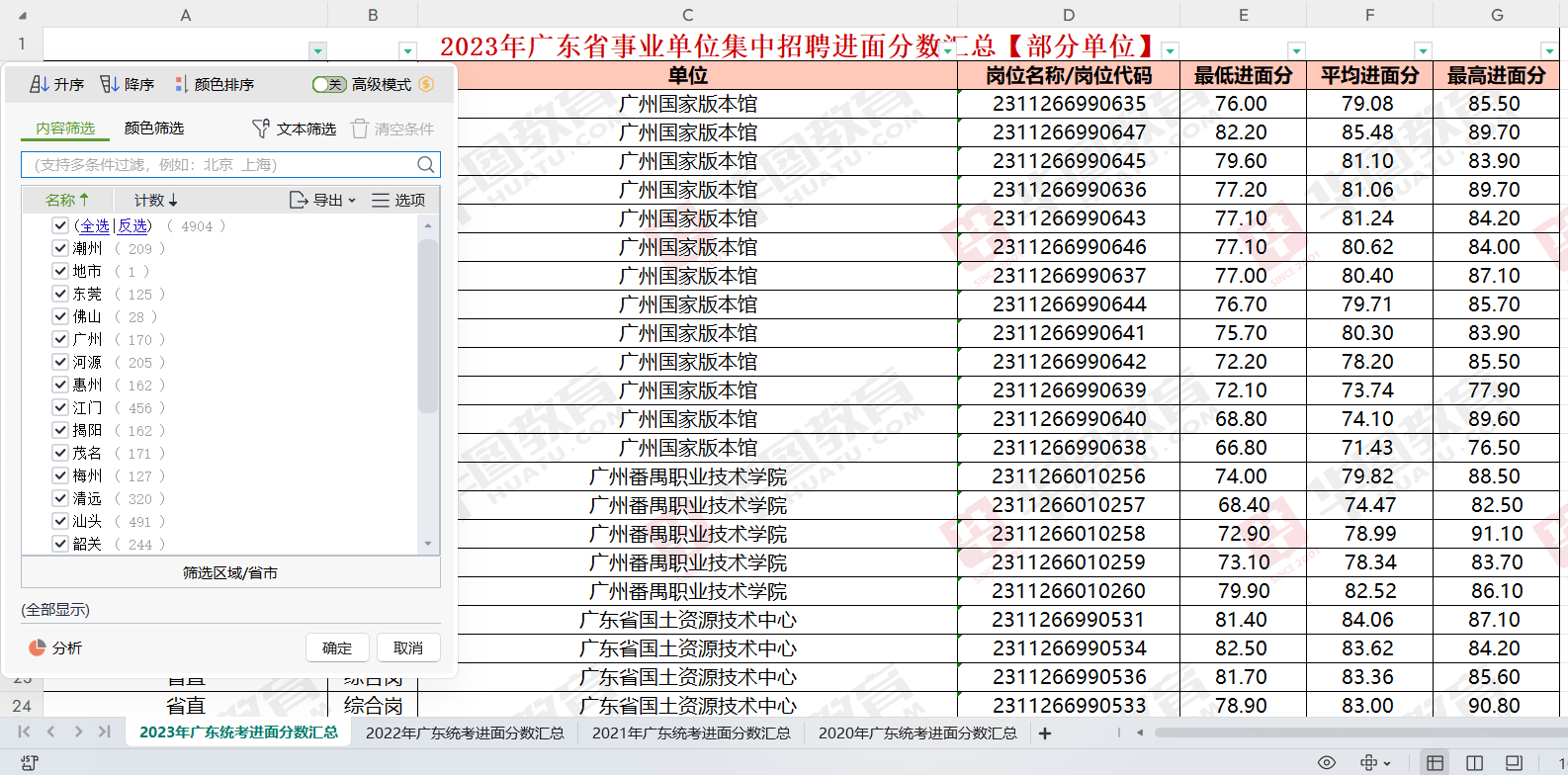Click the status bar icon at far left

tap(29, 762)
